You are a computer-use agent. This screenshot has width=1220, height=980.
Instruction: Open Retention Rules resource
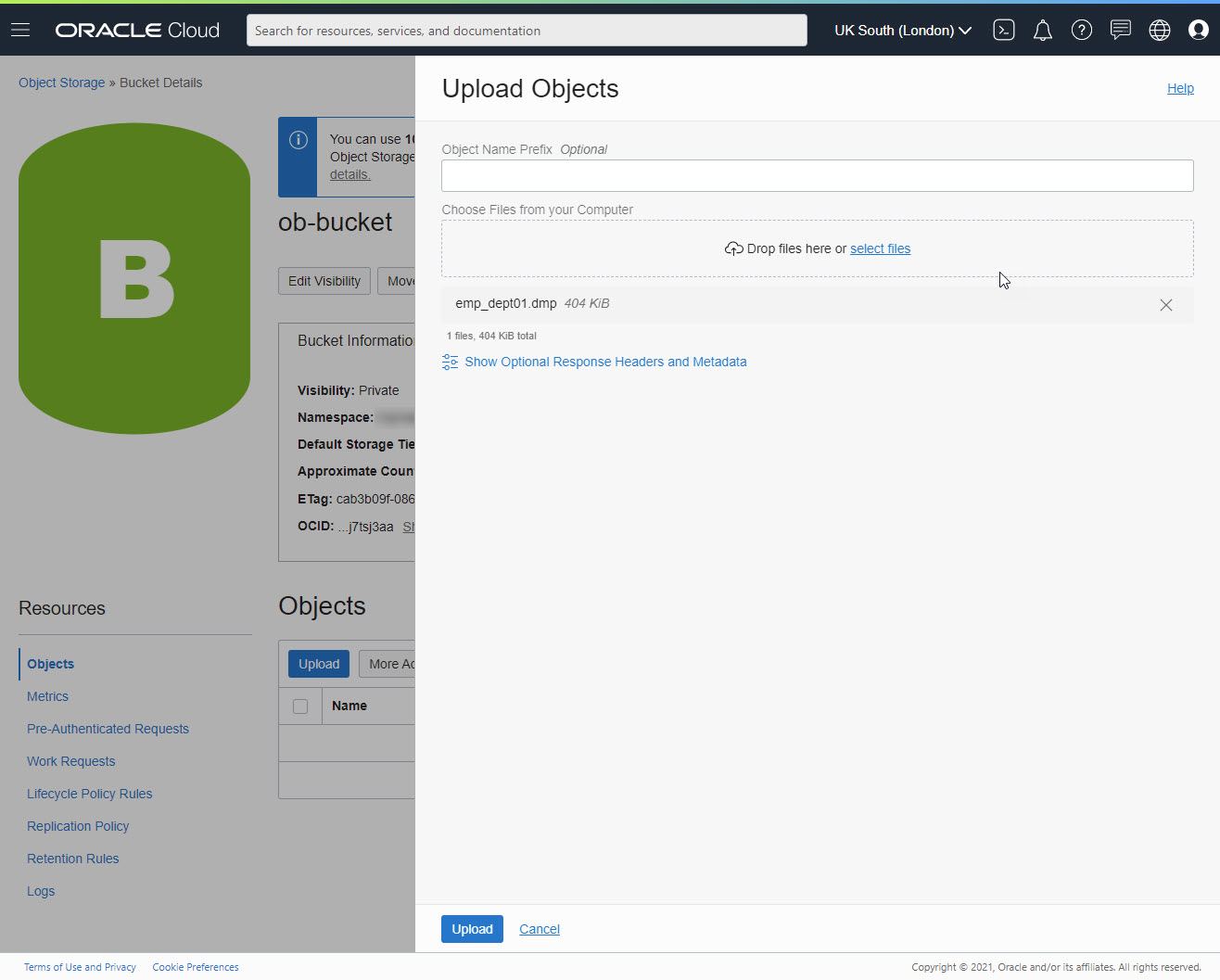[x=73, y=859]
